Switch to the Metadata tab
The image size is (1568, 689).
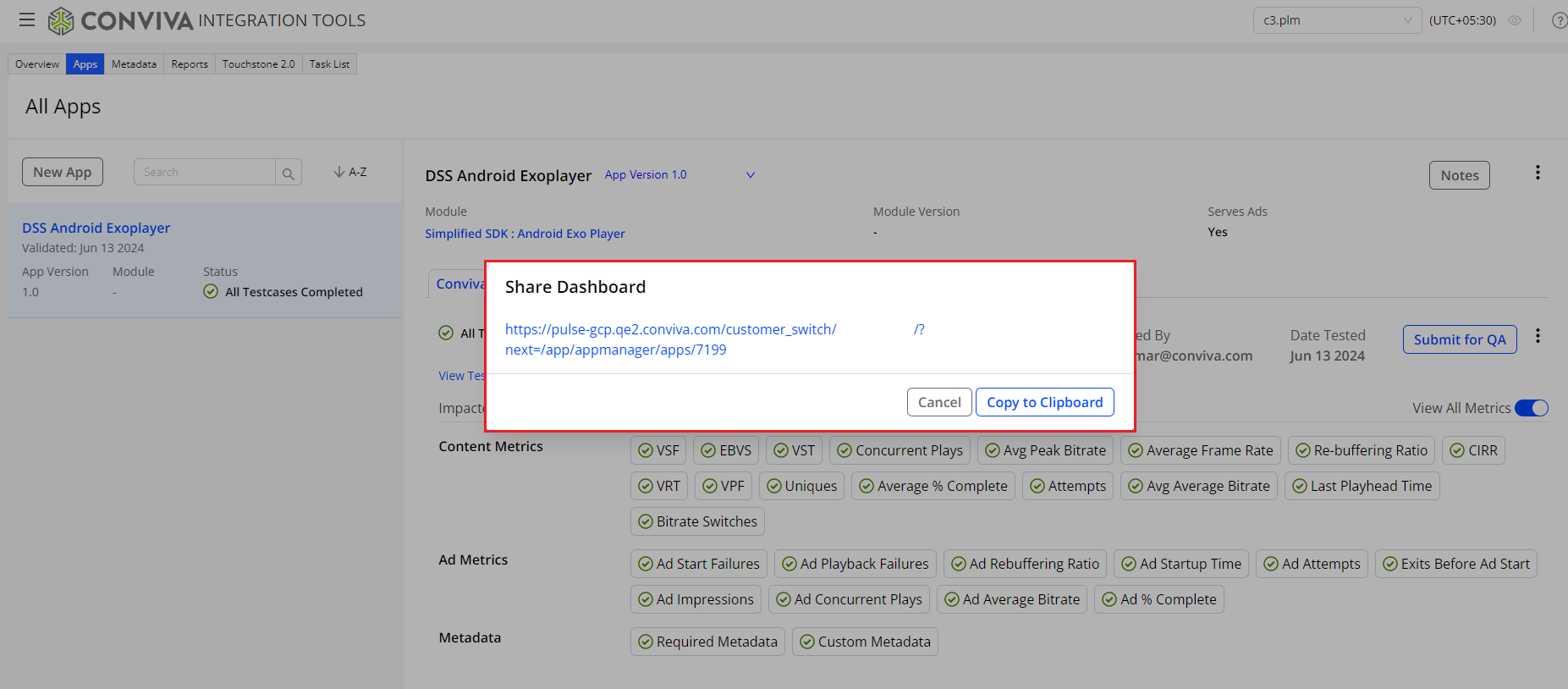[x=134, y=64]
